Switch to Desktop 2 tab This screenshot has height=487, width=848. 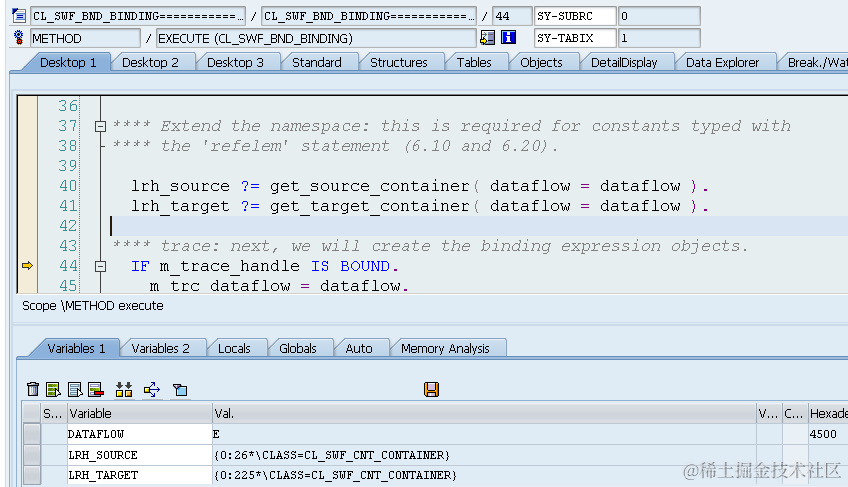tap(150, 62)
